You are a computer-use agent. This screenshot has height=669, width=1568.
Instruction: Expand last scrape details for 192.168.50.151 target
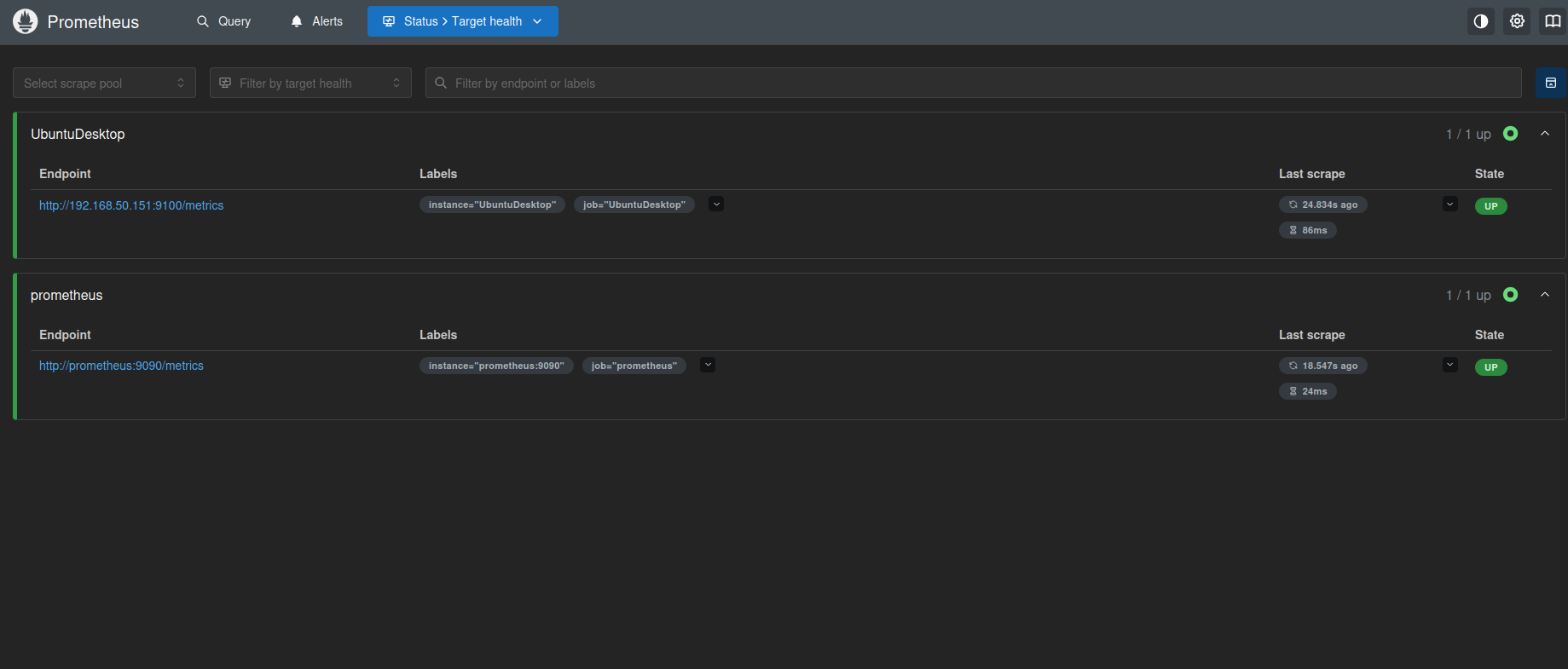tap(1450, 204)
